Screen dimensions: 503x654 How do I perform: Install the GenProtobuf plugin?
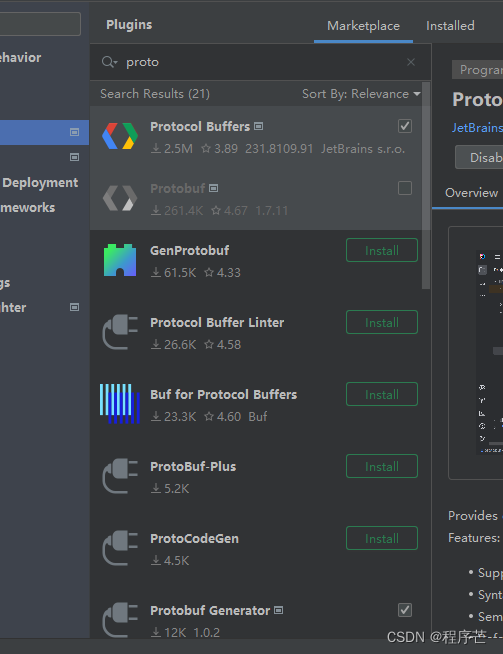point(382,250)
